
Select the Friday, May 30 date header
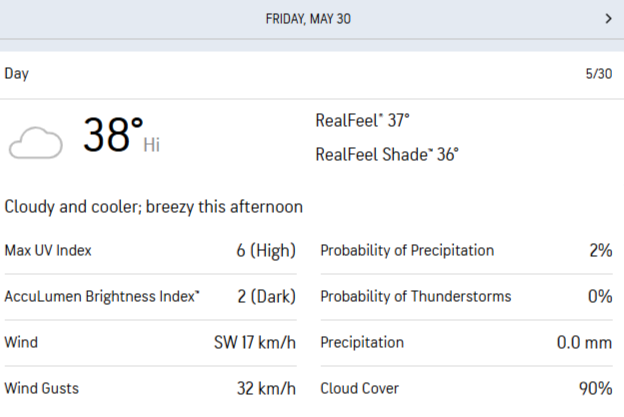tap(308, 18)
